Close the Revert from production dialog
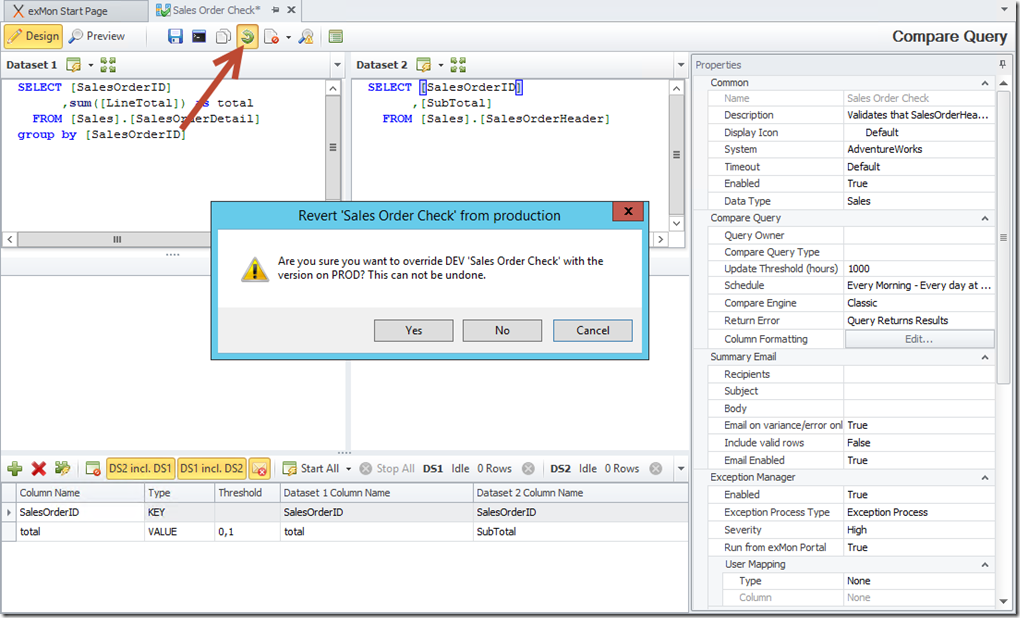The height and width of the screenshot is (618, 1020). [x=628, y=211]
